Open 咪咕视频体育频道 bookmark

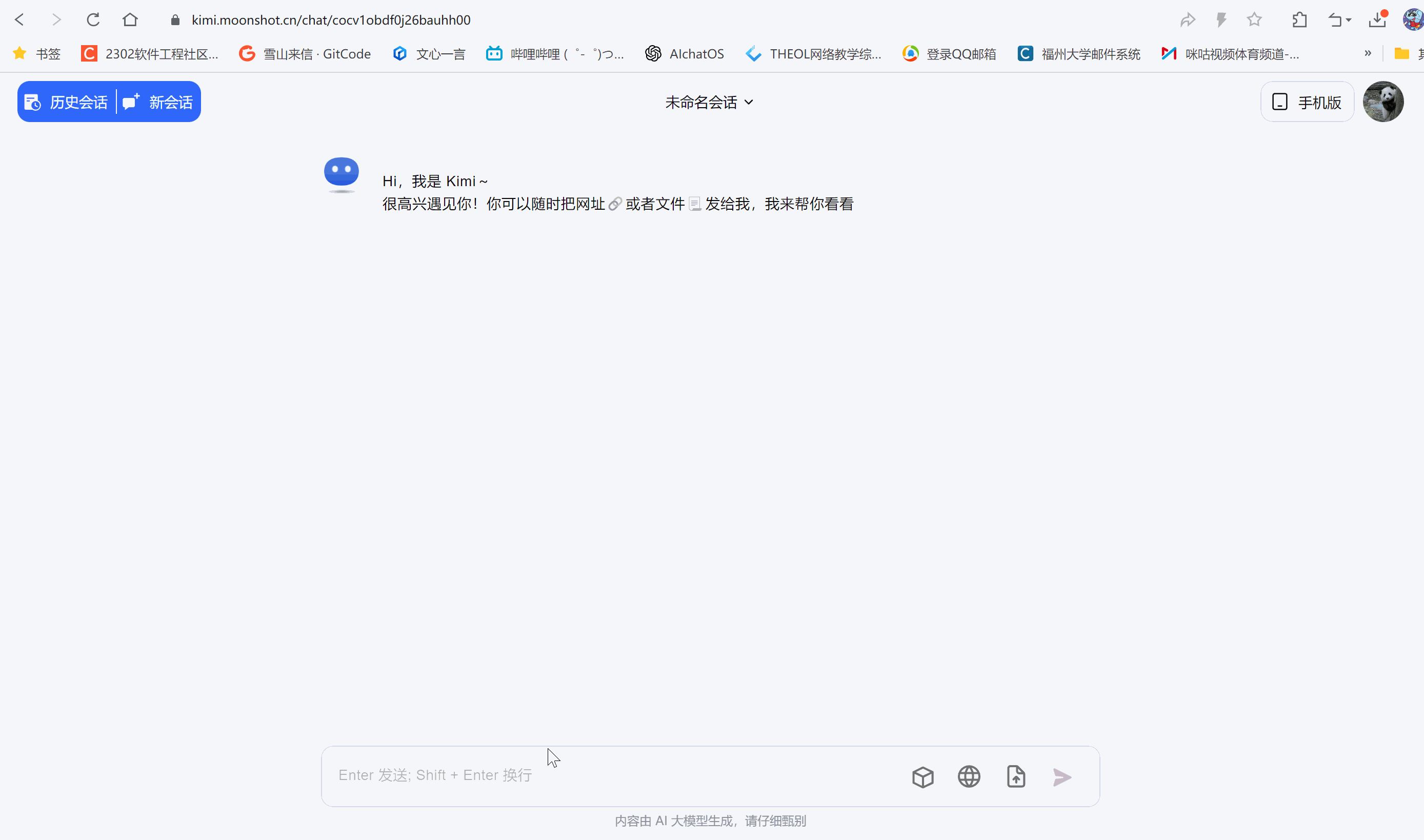pyautogui.click(x=1230, y=54)
